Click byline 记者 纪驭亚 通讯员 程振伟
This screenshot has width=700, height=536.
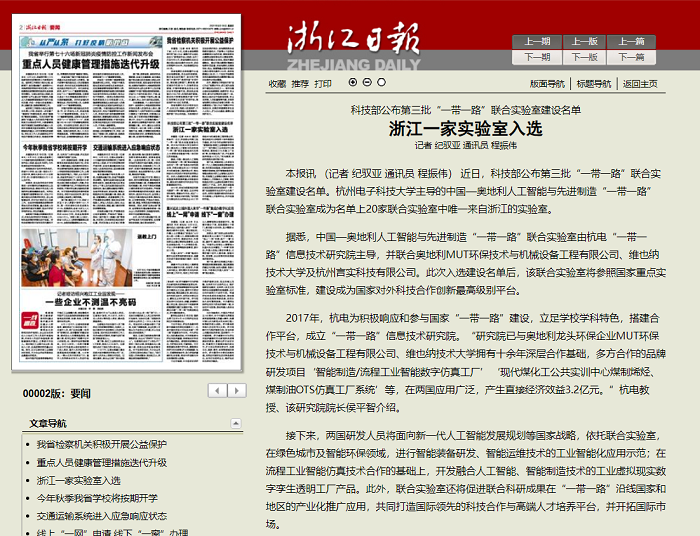point(466,145)
